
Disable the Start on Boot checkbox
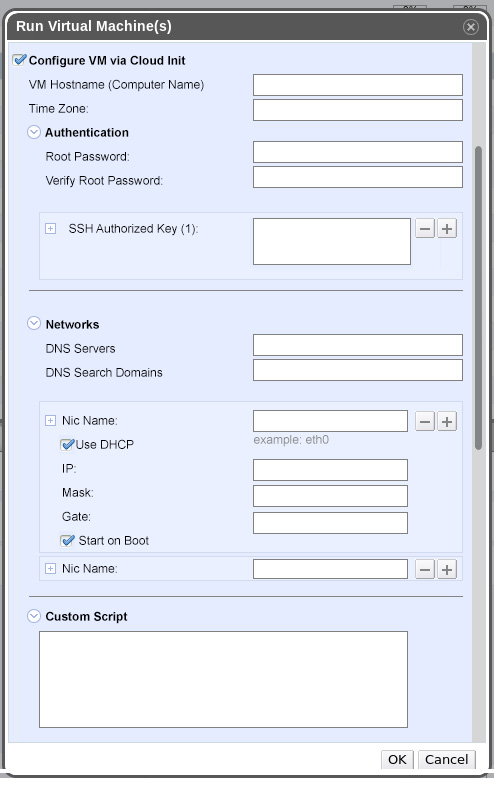(67, 541)
